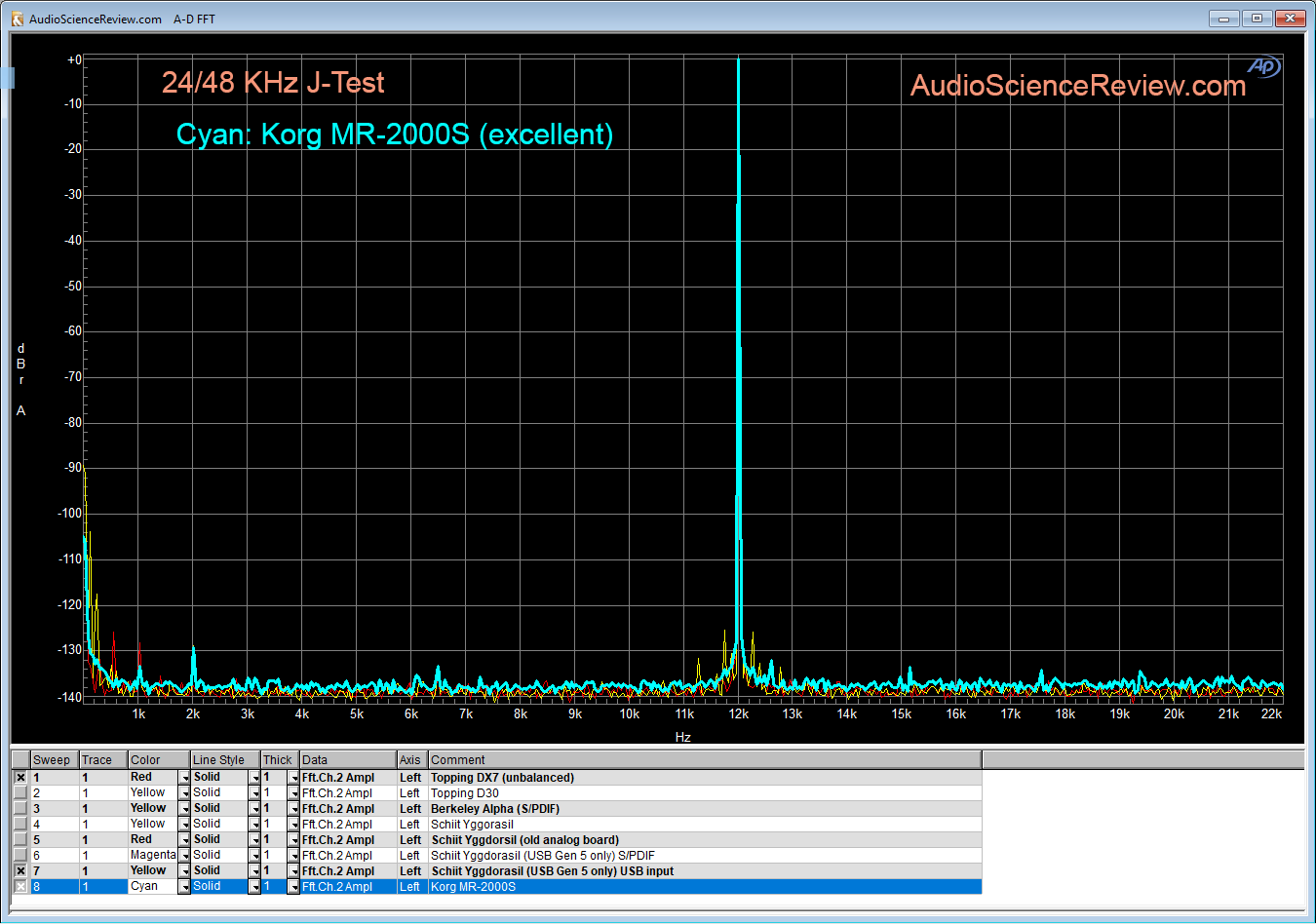Minimize the A-D FFT window
1316x924 pixels.
point(1224,19)
